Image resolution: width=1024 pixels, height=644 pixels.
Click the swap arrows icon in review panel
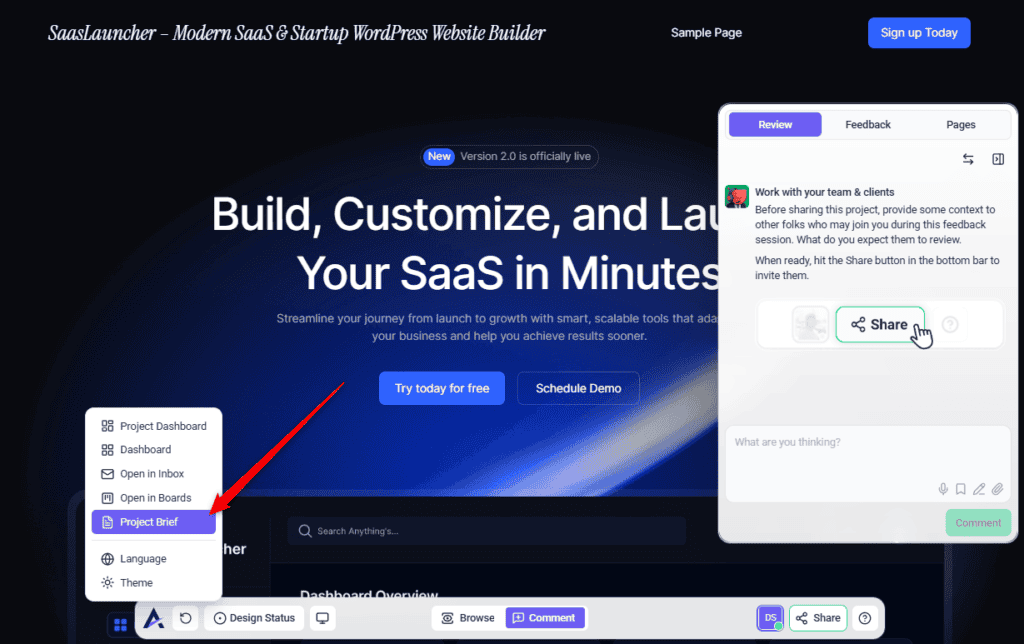coord(968,159)
